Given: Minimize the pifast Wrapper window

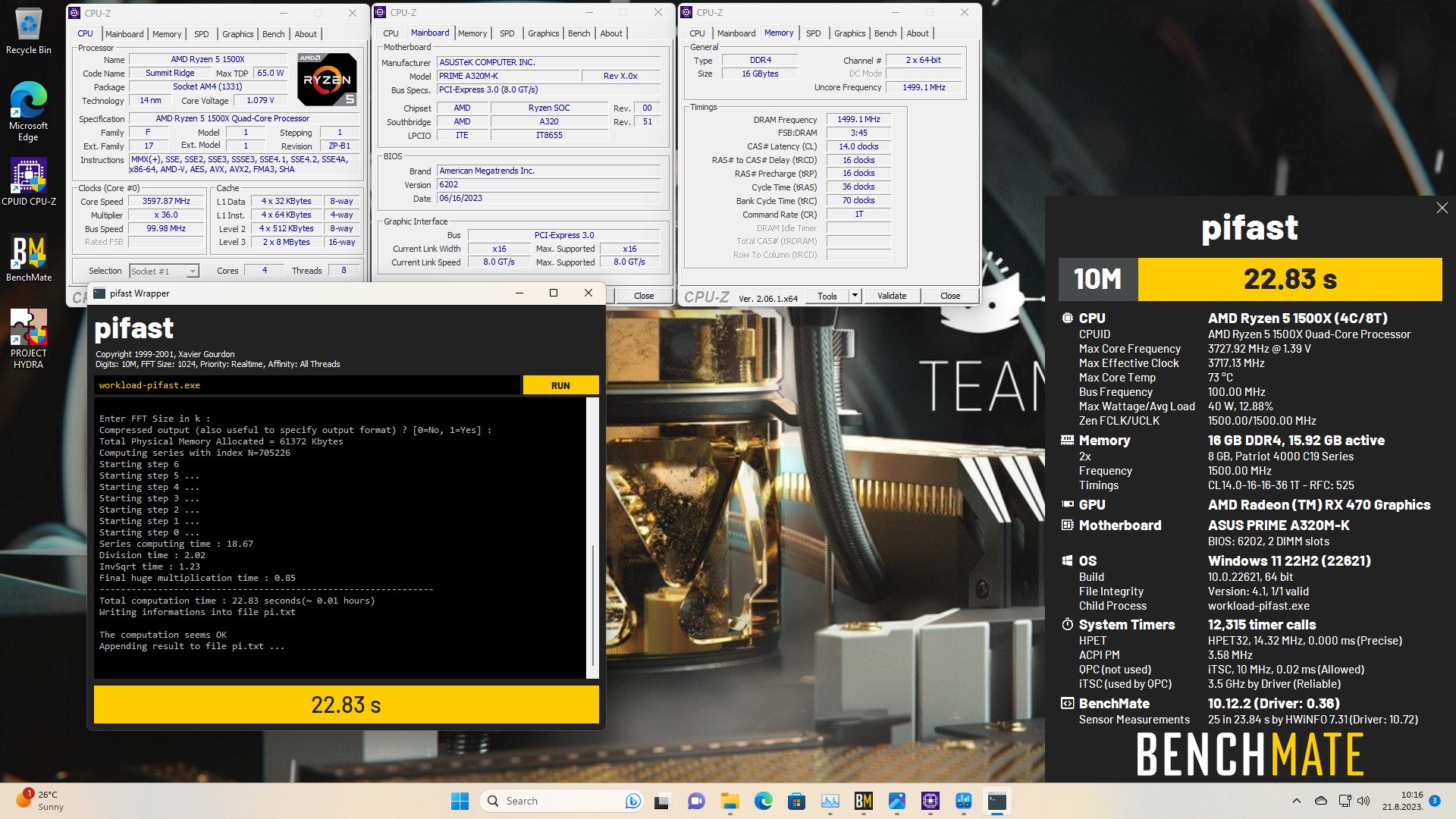Looking at the screenshot, I should 519,293.
